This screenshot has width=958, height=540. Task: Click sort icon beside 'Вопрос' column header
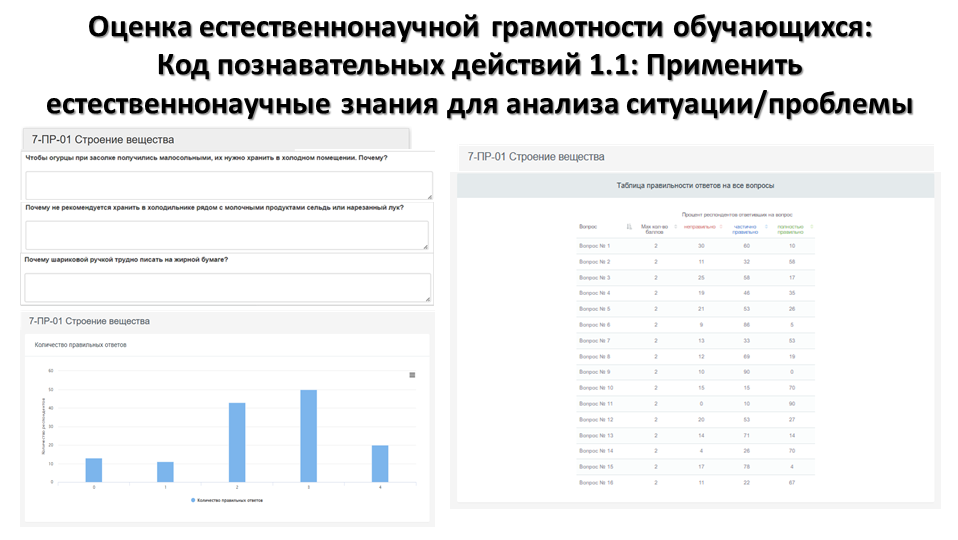click(629, 227)
